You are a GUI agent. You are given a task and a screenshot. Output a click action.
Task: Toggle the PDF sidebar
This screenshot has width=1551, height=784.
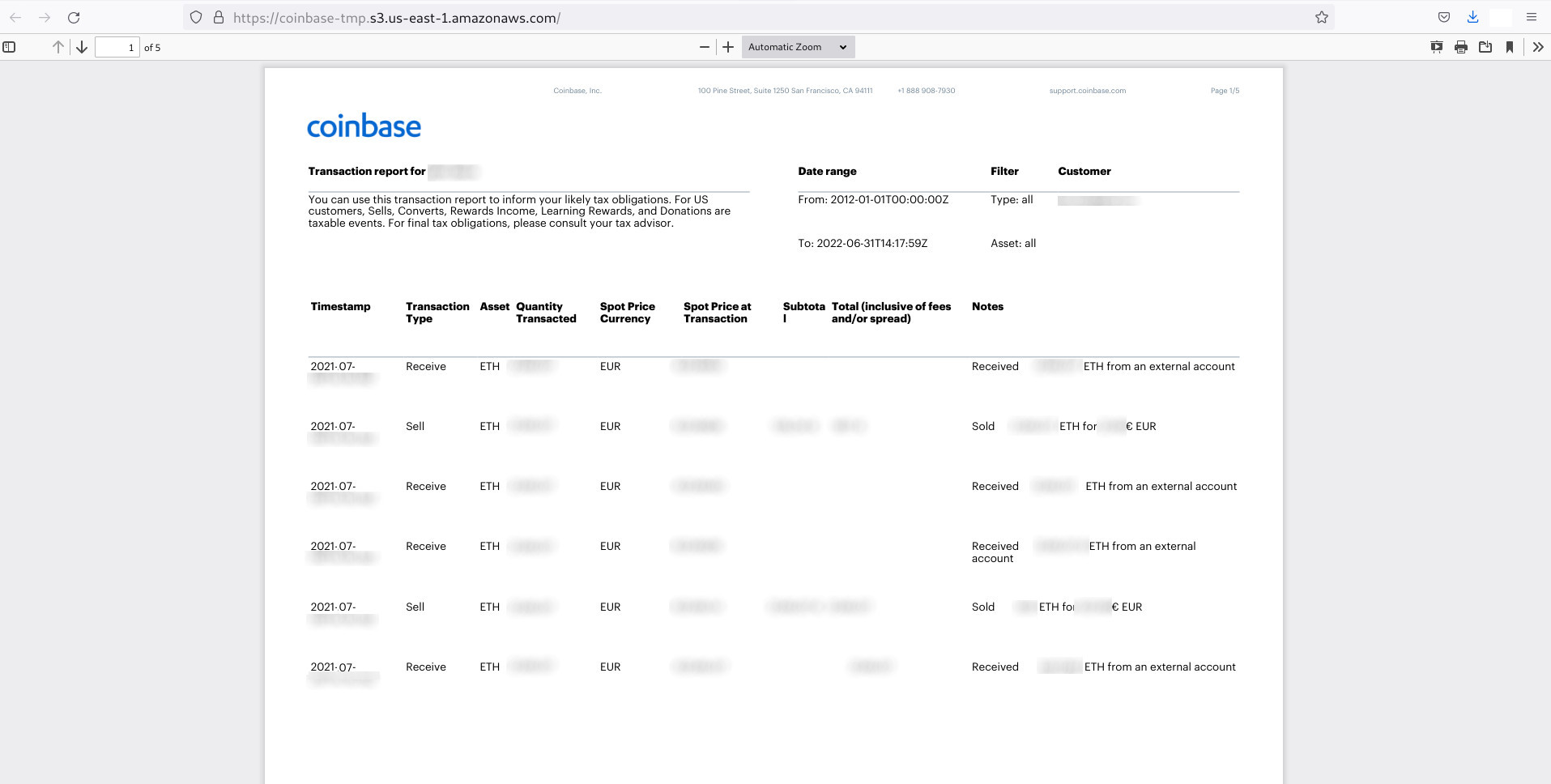coord(10,47)
